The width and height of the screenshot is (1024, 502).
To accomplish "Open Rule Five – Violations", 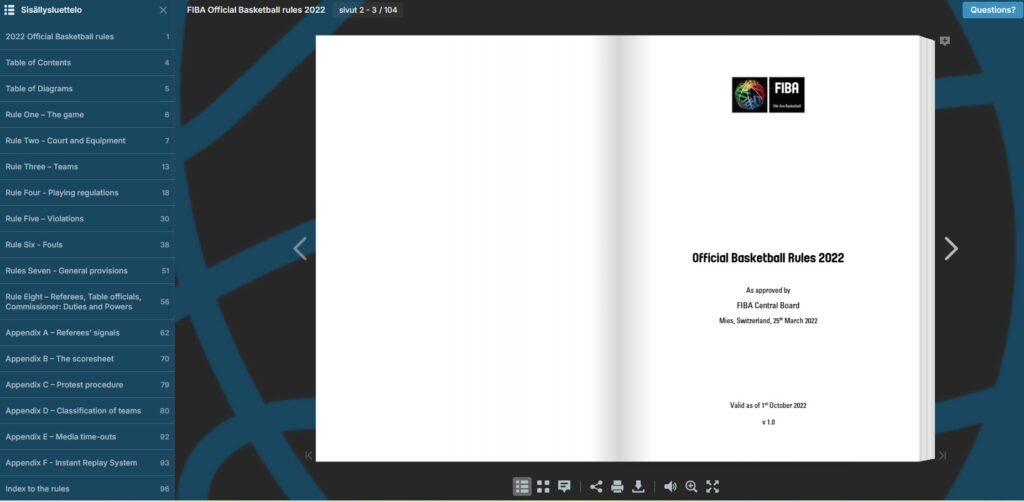I will [87, 219].
